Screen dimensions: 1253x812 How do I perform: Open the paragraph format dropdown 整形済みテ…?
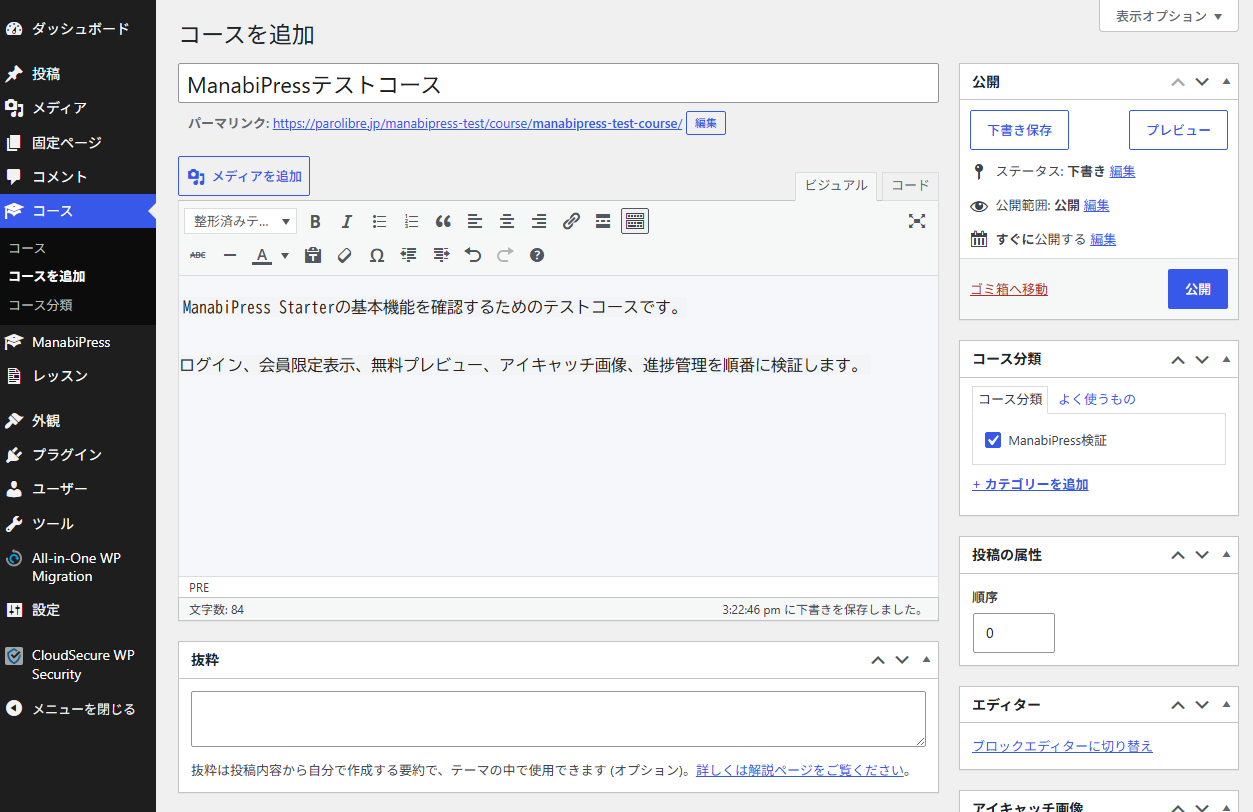pos(240,221)
